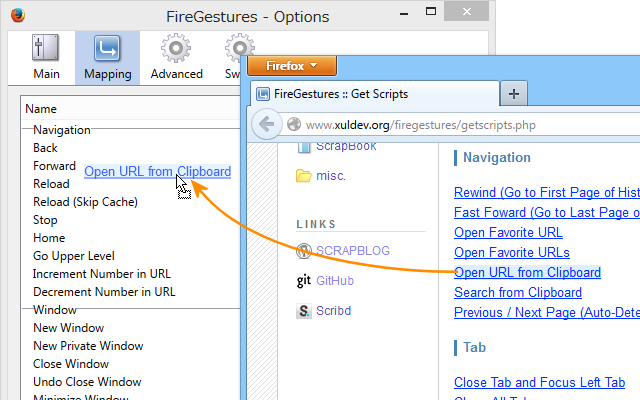The height and width of the screenshot is (400, 640).
Task: Select New Private Window entry
Action: click(x=87, y=346)
